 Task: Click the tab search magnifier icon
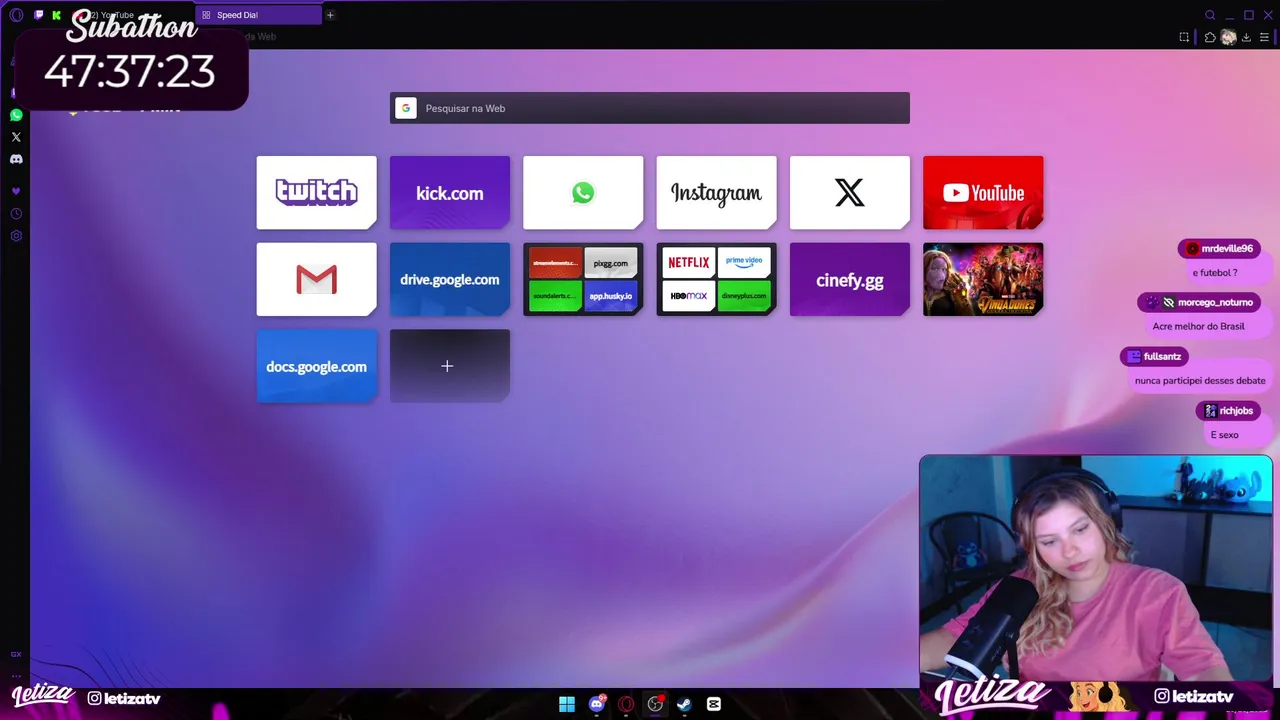tap(1210, 15)
